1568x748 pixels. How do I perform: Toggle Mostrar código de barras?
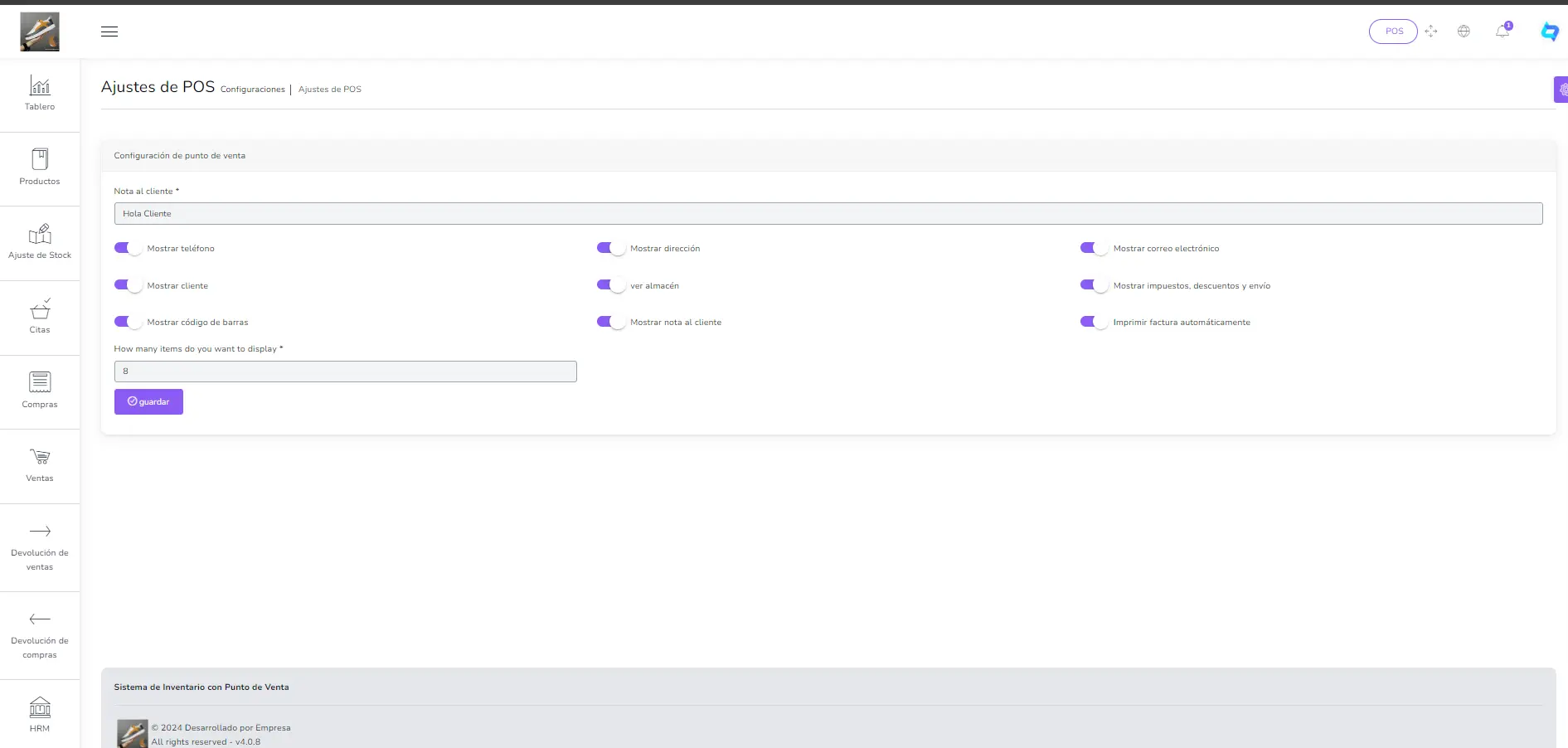pyautogui.click(x=128, y=322)
